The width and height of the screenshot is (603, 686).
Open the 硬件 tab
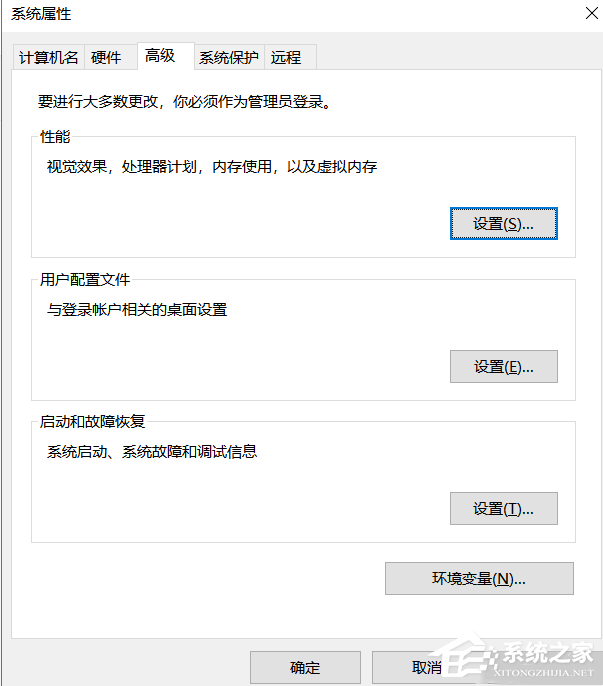tap(106, 57)
